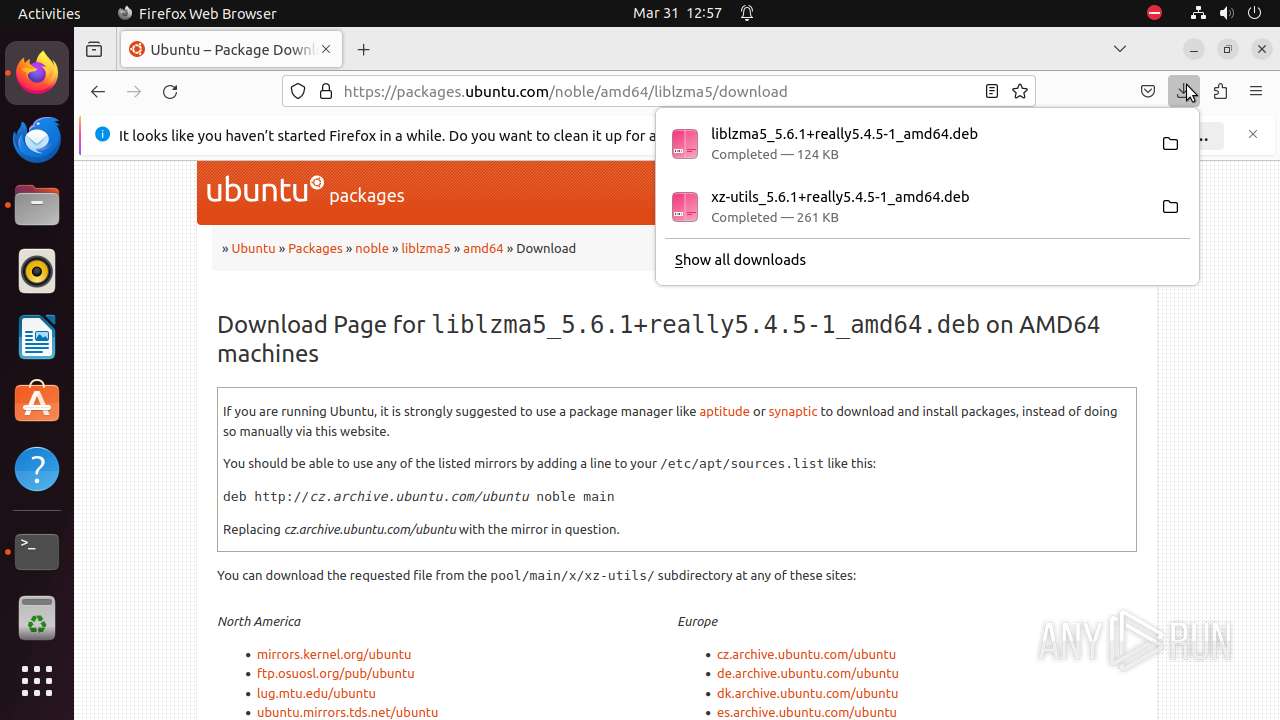
Task: Open the Terminal from the dock
Action: point(37,552)
